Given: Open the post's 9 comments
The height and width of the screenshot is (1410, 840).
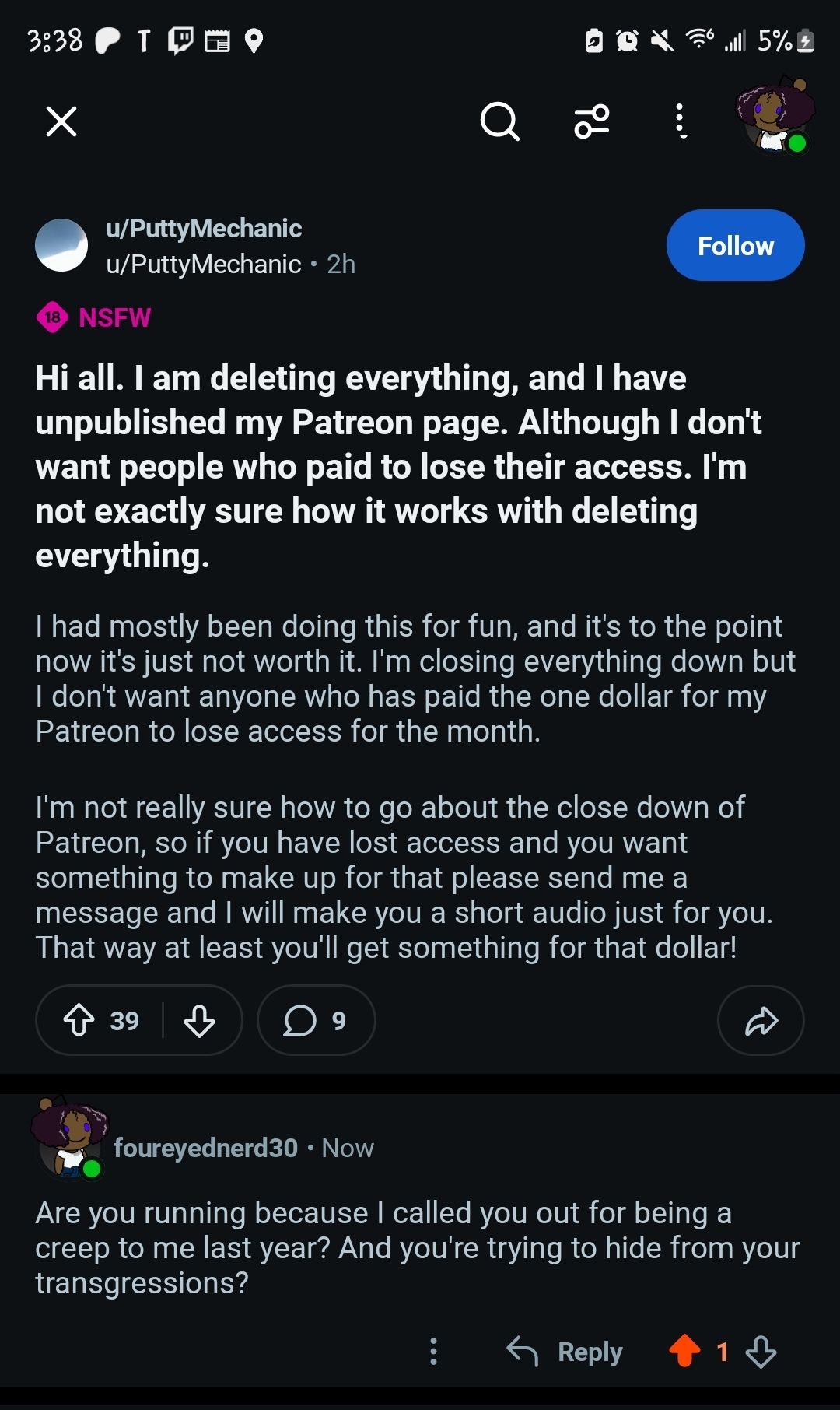Looking at the screenshot, I should 316,1020.
